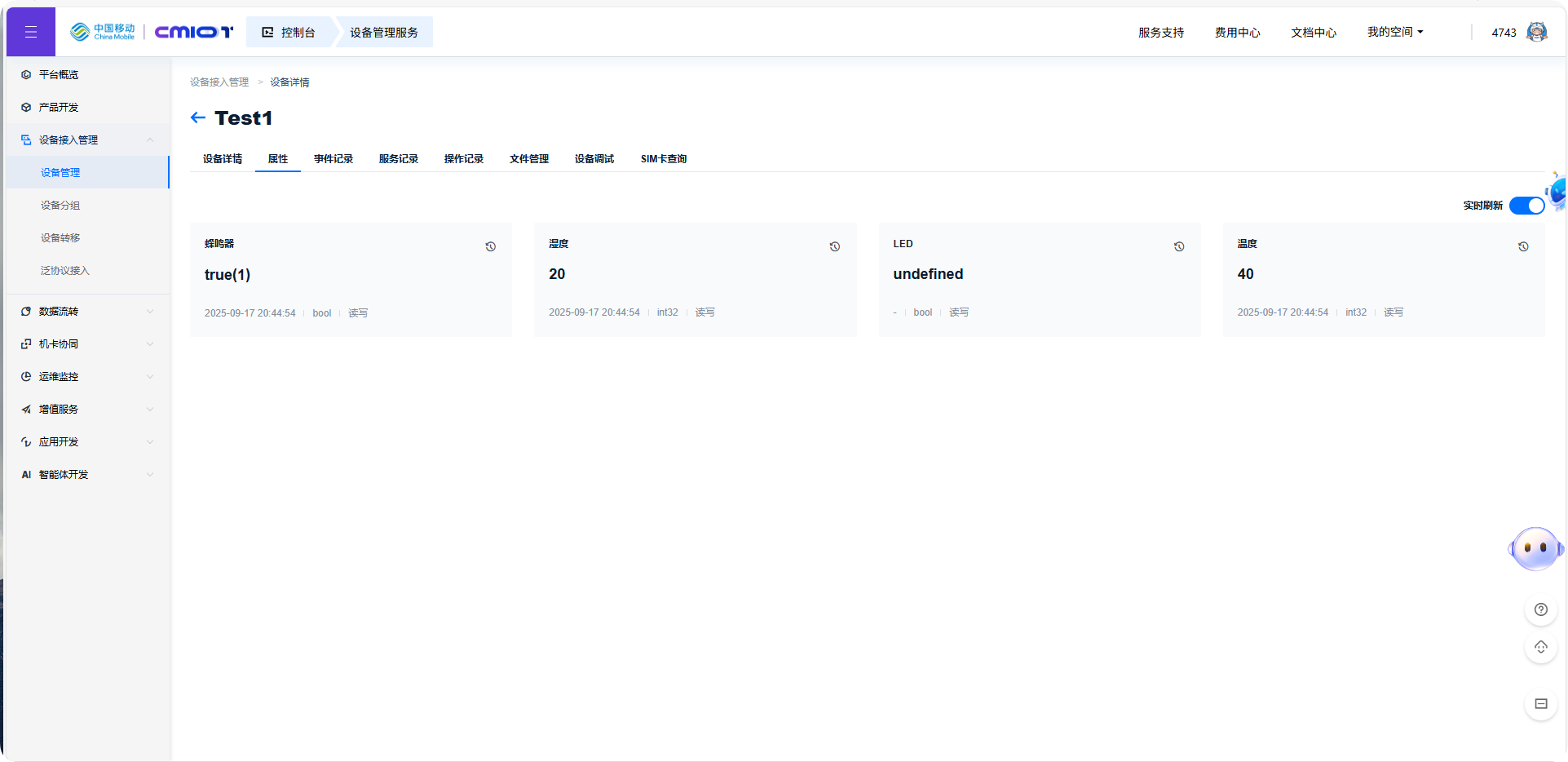This screenshot has width=1568, height=762.
Task: Click the hamburger menu icon
Action: (x=31, y=32)
